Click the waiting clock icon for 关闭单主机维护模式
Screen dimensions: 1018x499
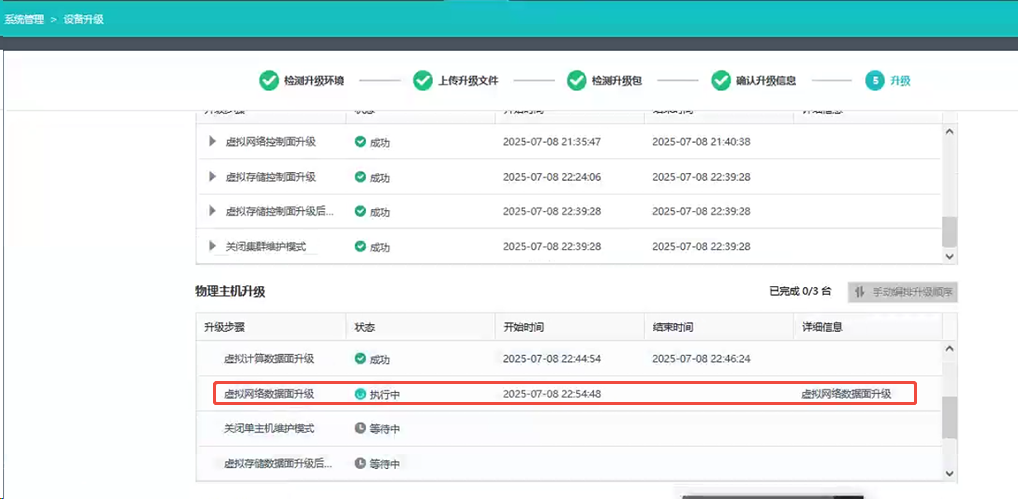pos(360,428)
